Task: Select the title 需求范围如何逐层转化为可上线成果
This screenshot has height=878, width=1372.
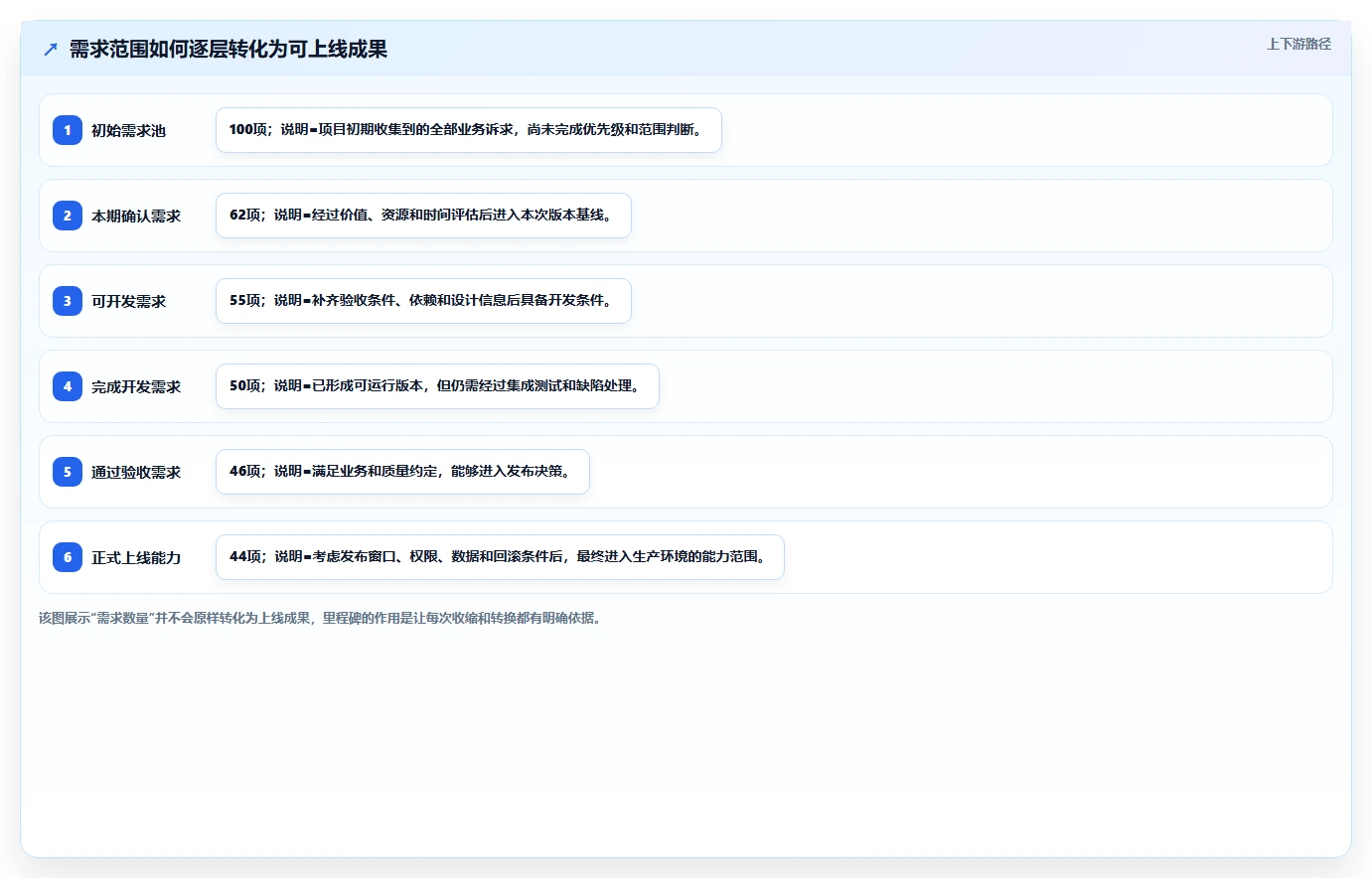Action: click(x=229, y=49)
